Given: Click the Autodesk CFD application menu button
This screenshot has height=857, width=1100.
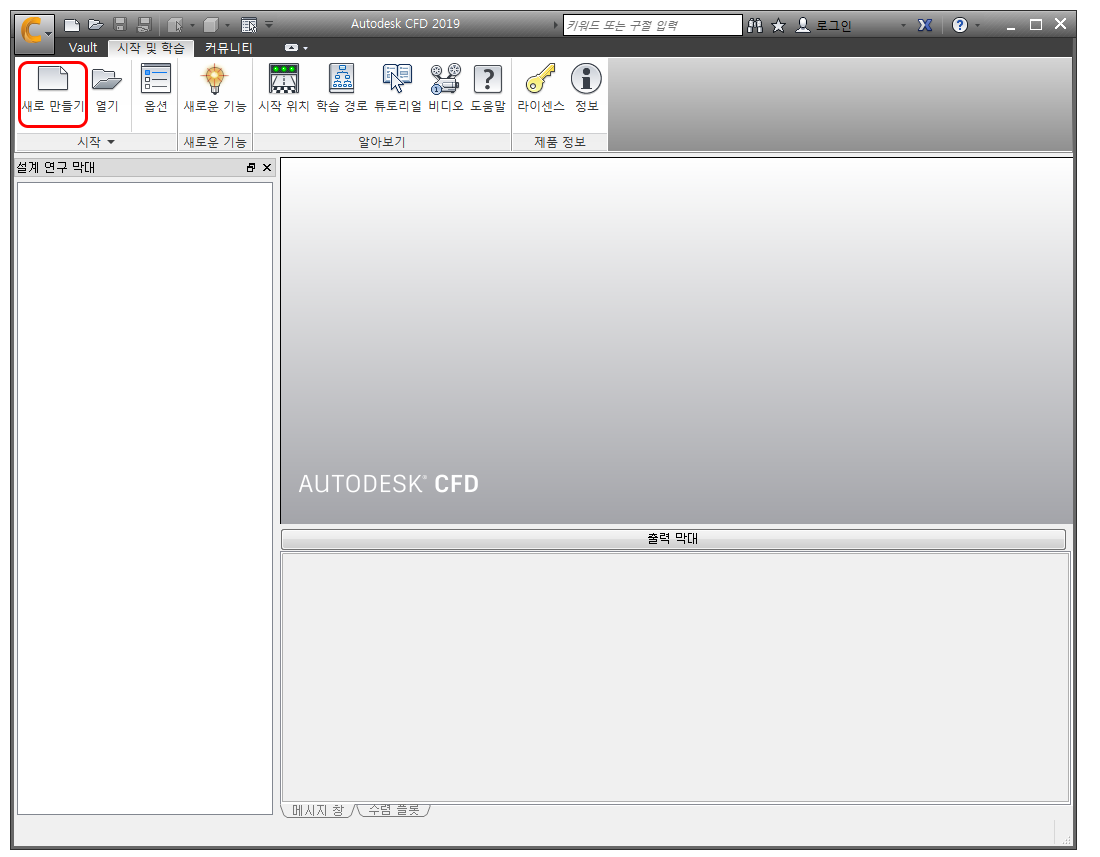Looking at the screenshot, I should click(34, 32).
